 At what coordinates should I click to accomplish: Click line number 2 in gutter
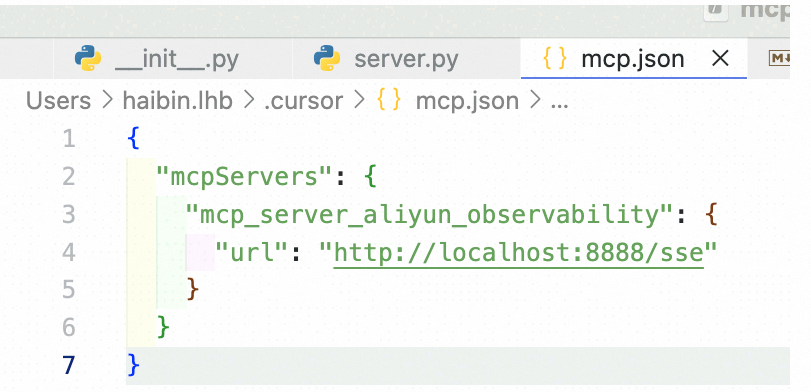(69, 177)
